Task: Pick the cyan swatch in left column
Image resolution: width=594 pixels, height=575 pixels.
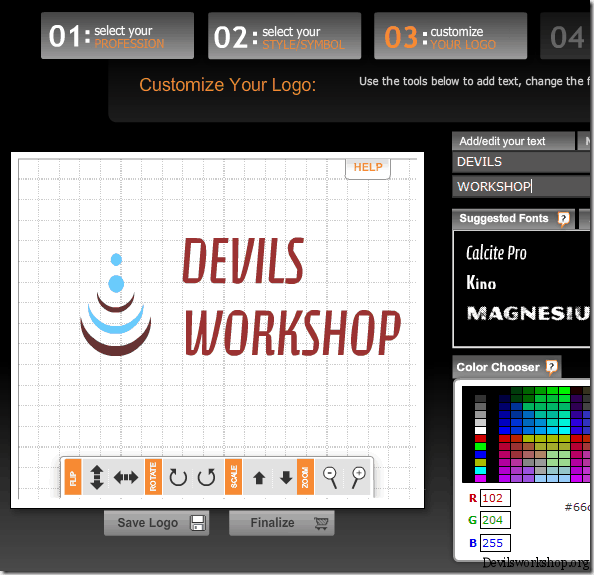Action: (x=480, y=470)
